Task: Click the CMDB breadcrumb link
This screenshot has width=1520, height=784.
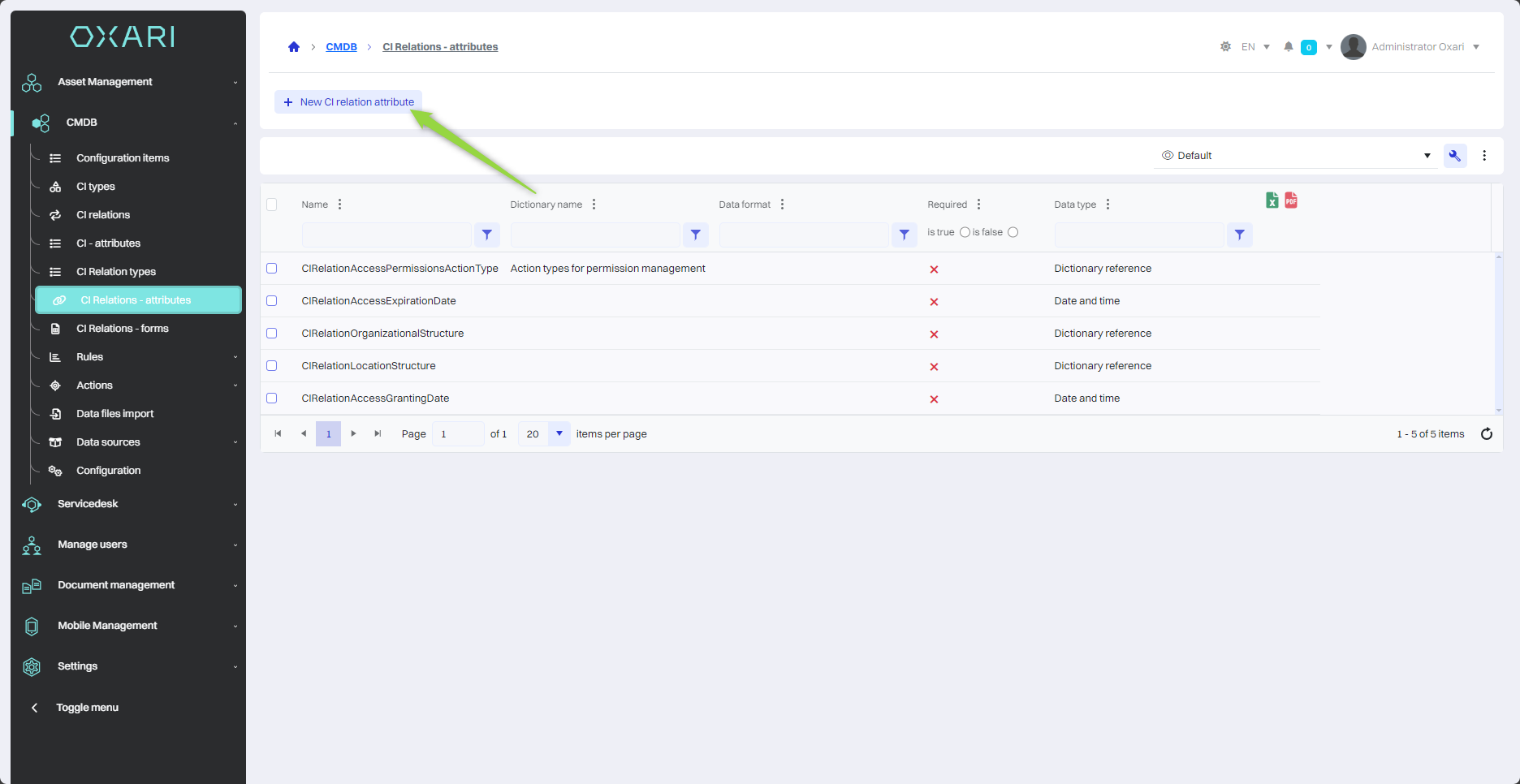Action: pyautogui.click(x=341, y=47)
